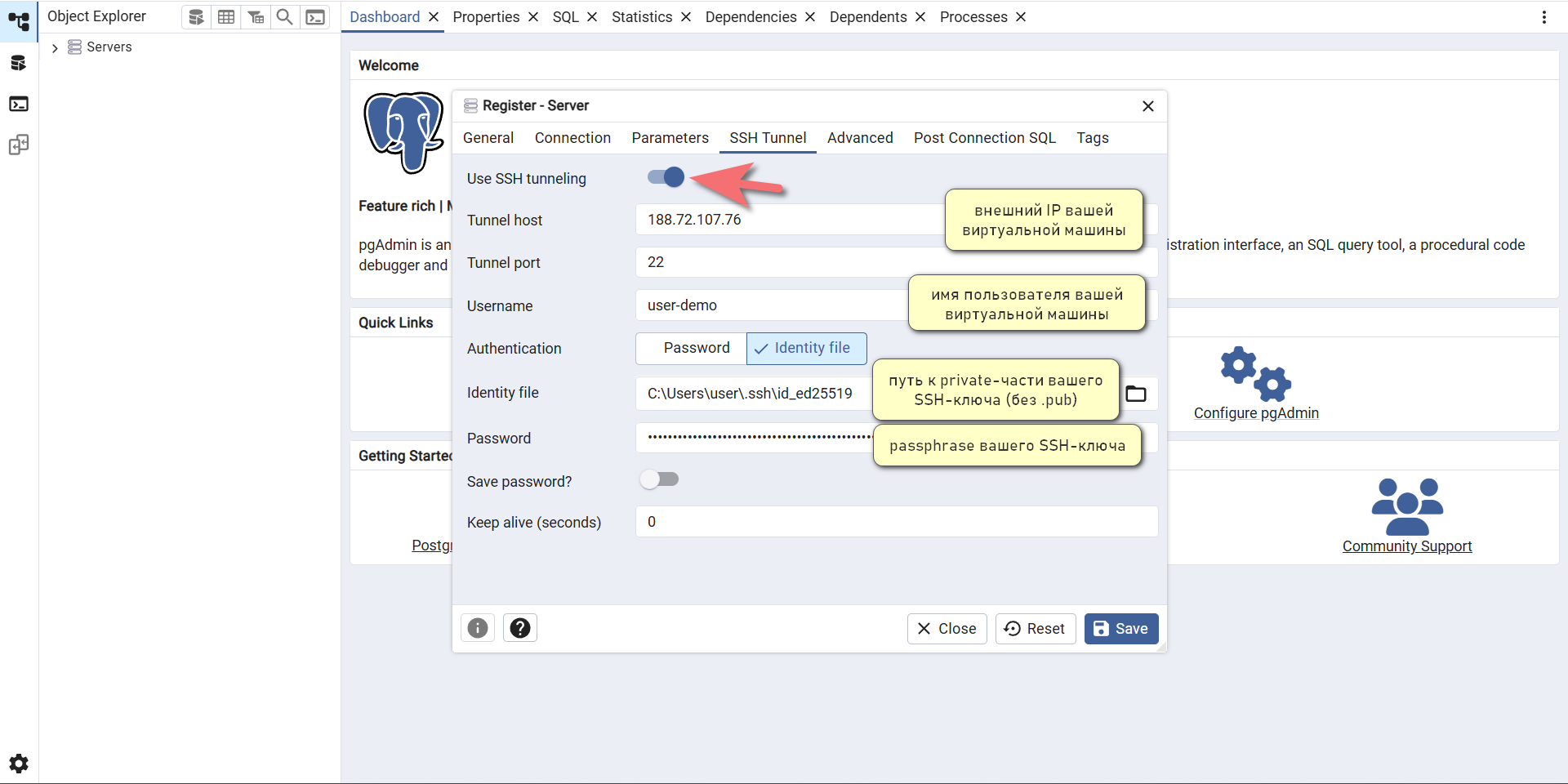Close the Register - Server dialog with X
This screenshot has height=784, width=1568.
click(x=1148, y=106)
